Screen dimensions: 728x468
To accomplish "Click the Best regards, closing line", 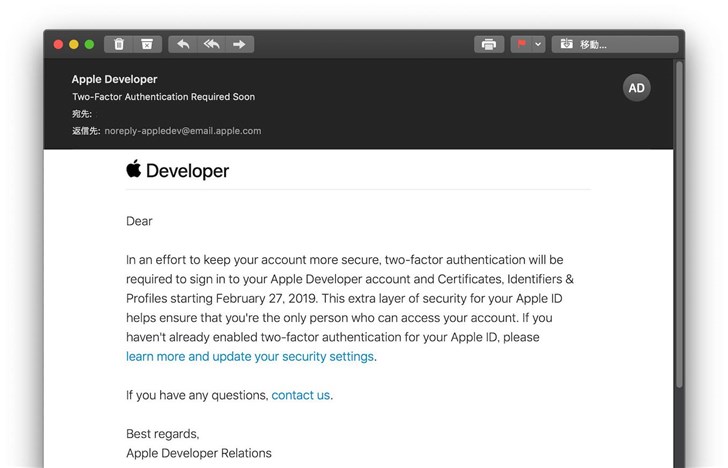I will pyautogui.click(x=162, y=434).
